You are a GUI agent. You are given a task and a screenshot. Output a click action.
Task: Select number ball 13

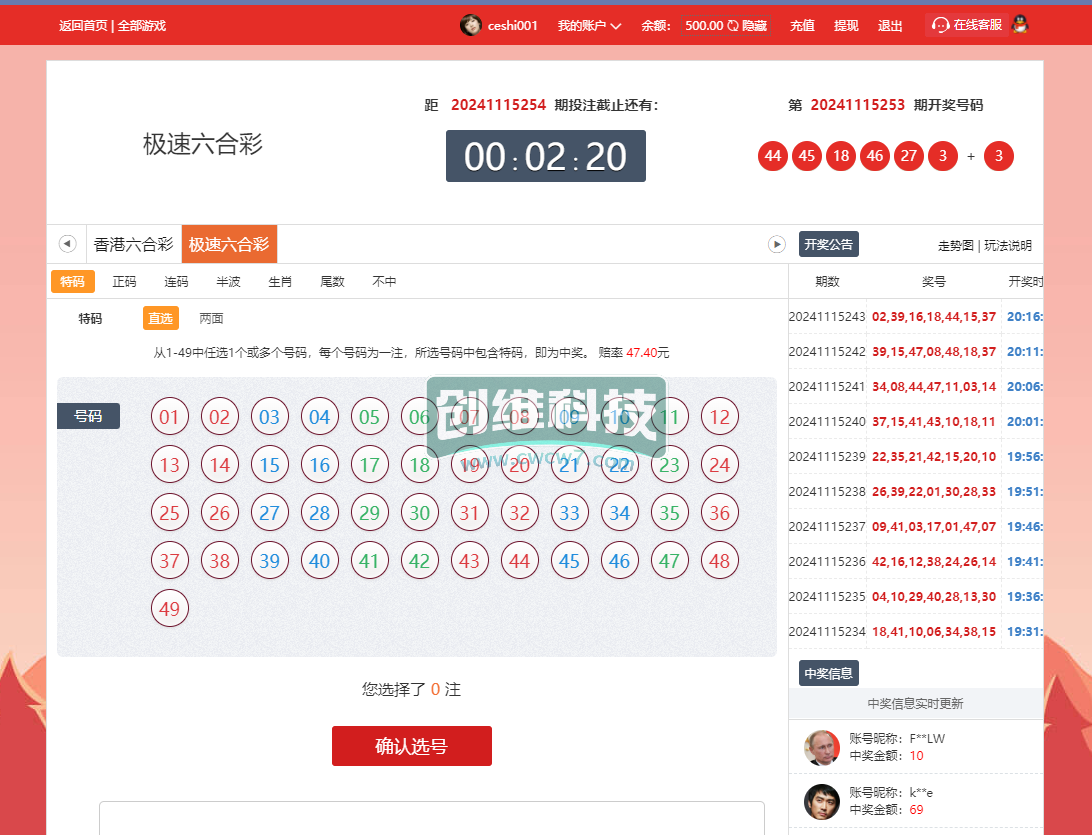point(170,465)
